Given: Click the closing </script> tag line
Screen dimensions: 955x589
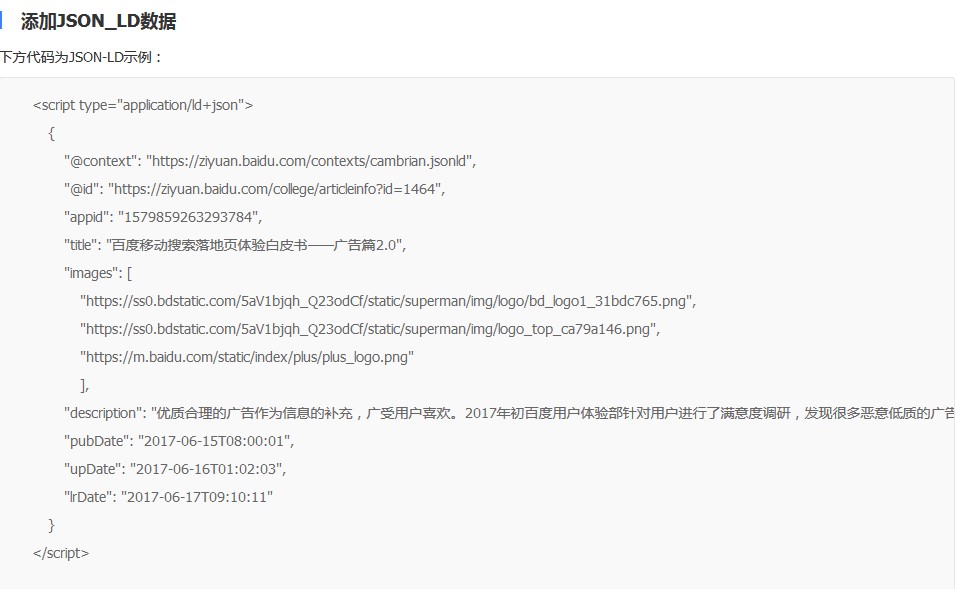Looking at the screenshot, I should tap(61, 554).
